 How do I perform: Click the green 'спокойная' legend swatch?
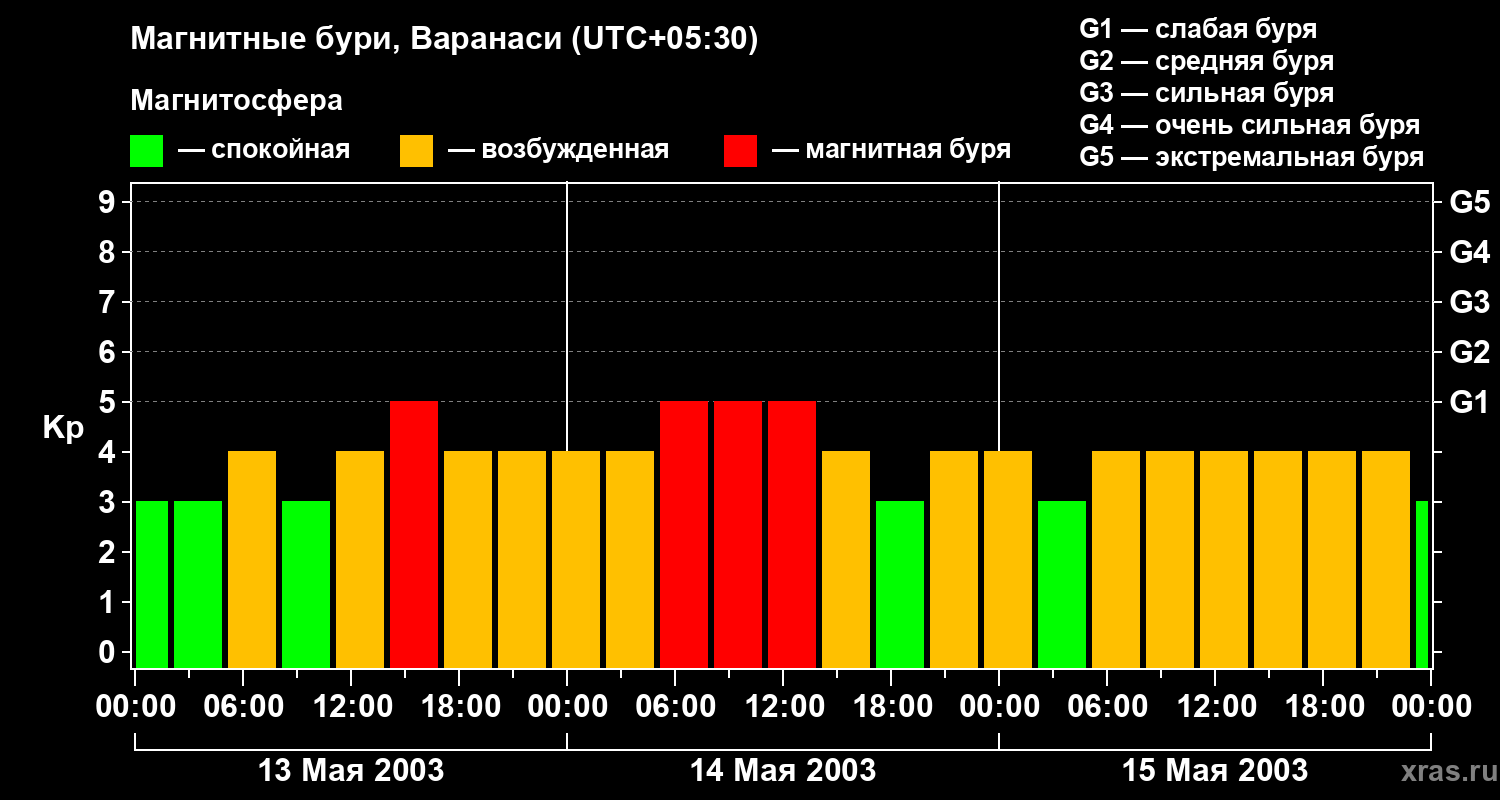[146, 151]
